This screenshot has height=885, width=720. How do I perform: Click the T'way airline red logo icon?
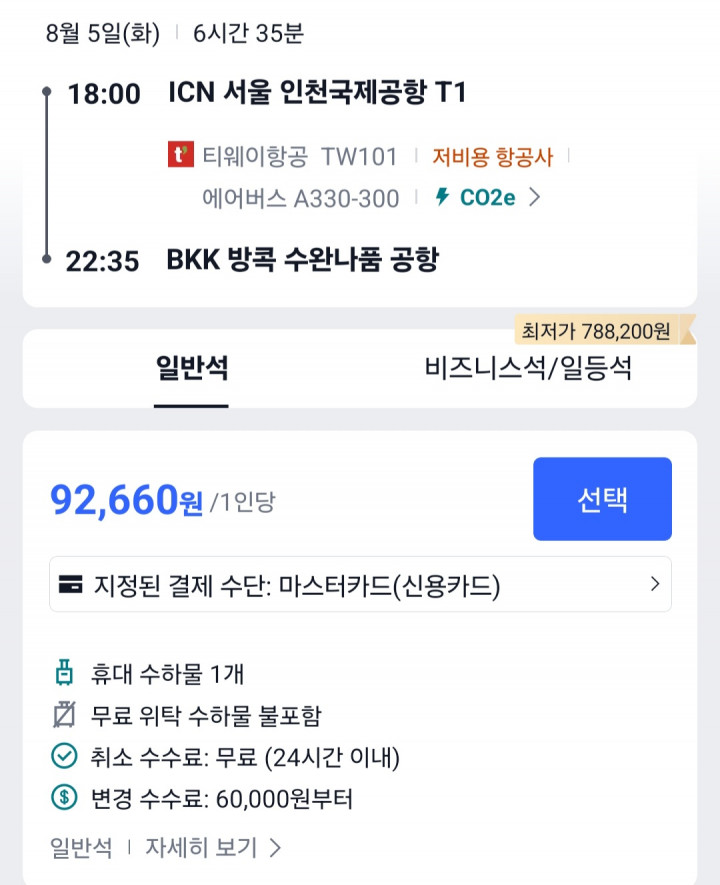click(x=181, y=155)
